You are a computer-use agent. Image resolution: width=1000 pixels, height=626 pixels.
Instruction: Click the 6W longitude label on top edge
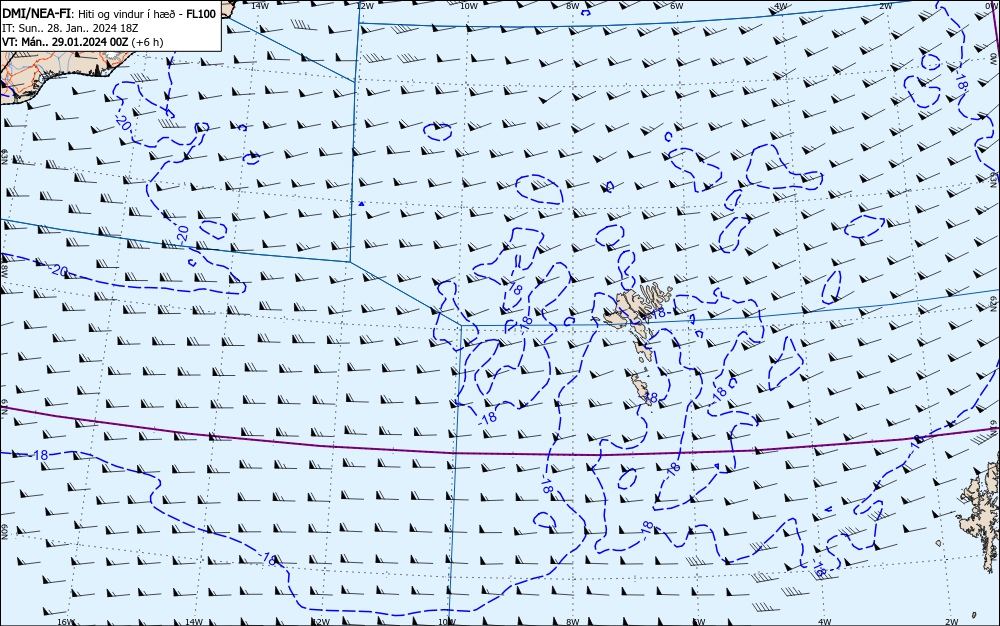pos(677,6)
